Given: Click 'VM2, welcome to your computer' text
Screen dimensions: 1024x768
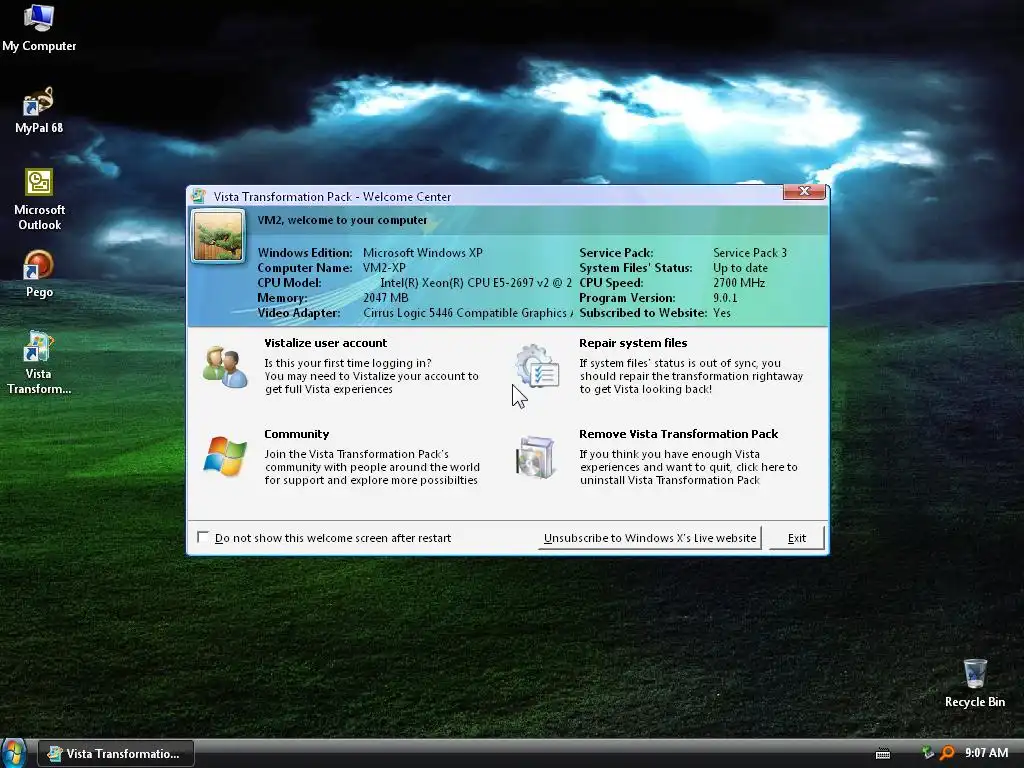Looking at the screenshot, I should tap(342, 220).
